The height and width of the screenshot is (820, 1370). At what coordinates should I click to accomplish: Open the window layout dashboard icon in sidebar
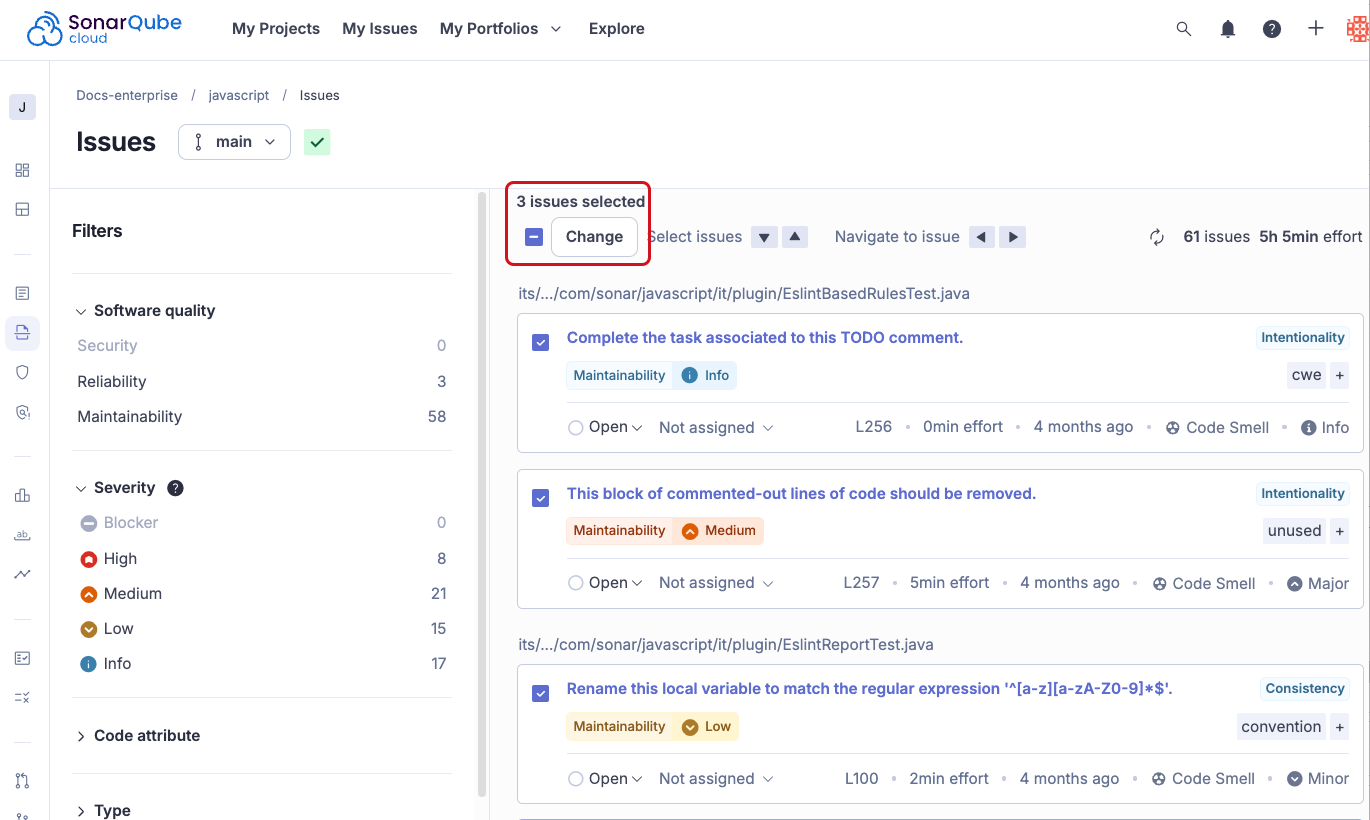22,210
